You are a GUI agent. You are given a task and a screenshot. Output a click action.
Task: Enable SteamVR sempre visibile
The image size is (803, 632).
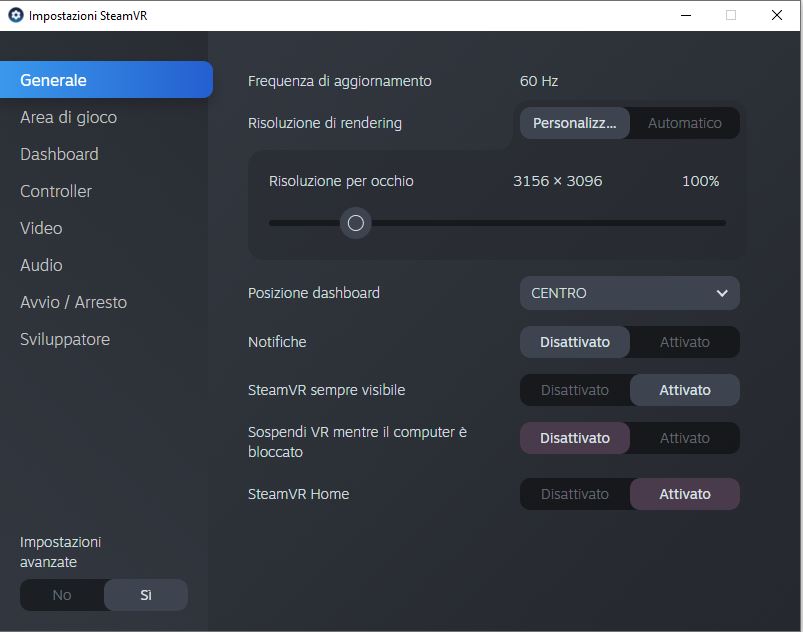(685, 390)
